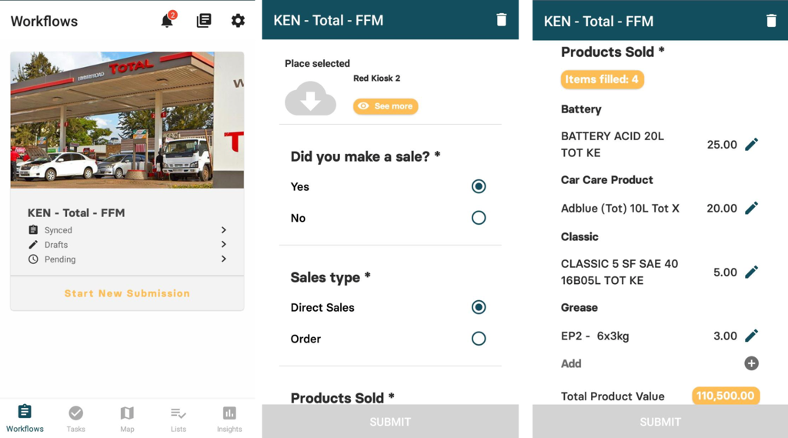Choose Order as sales type

point(478,339)
